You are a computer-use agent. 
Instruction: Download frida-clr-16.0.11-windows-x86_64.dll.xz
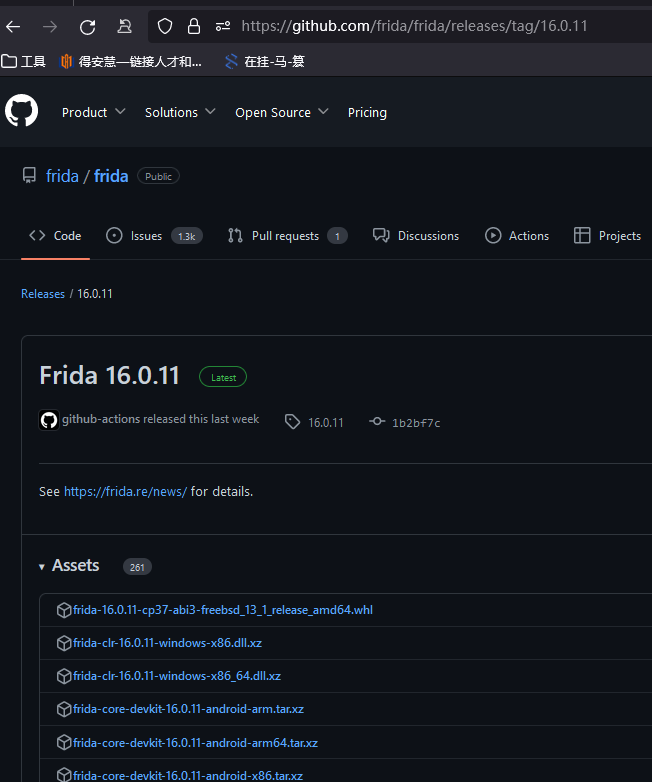click(x=177, y=676)
